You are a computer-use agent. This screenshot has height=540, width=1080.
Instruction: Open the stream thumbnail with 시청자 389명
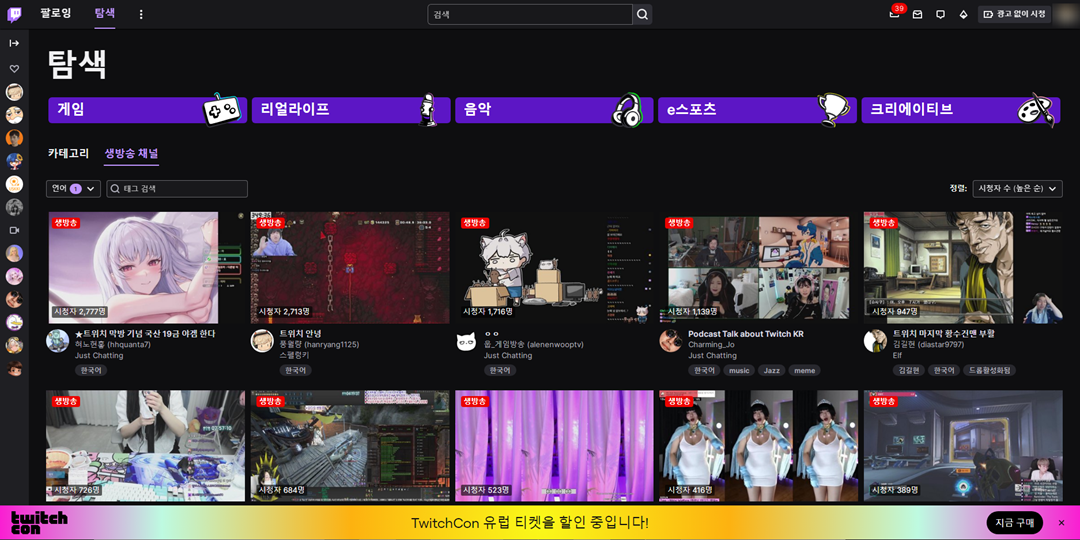[x=963, y=446]
